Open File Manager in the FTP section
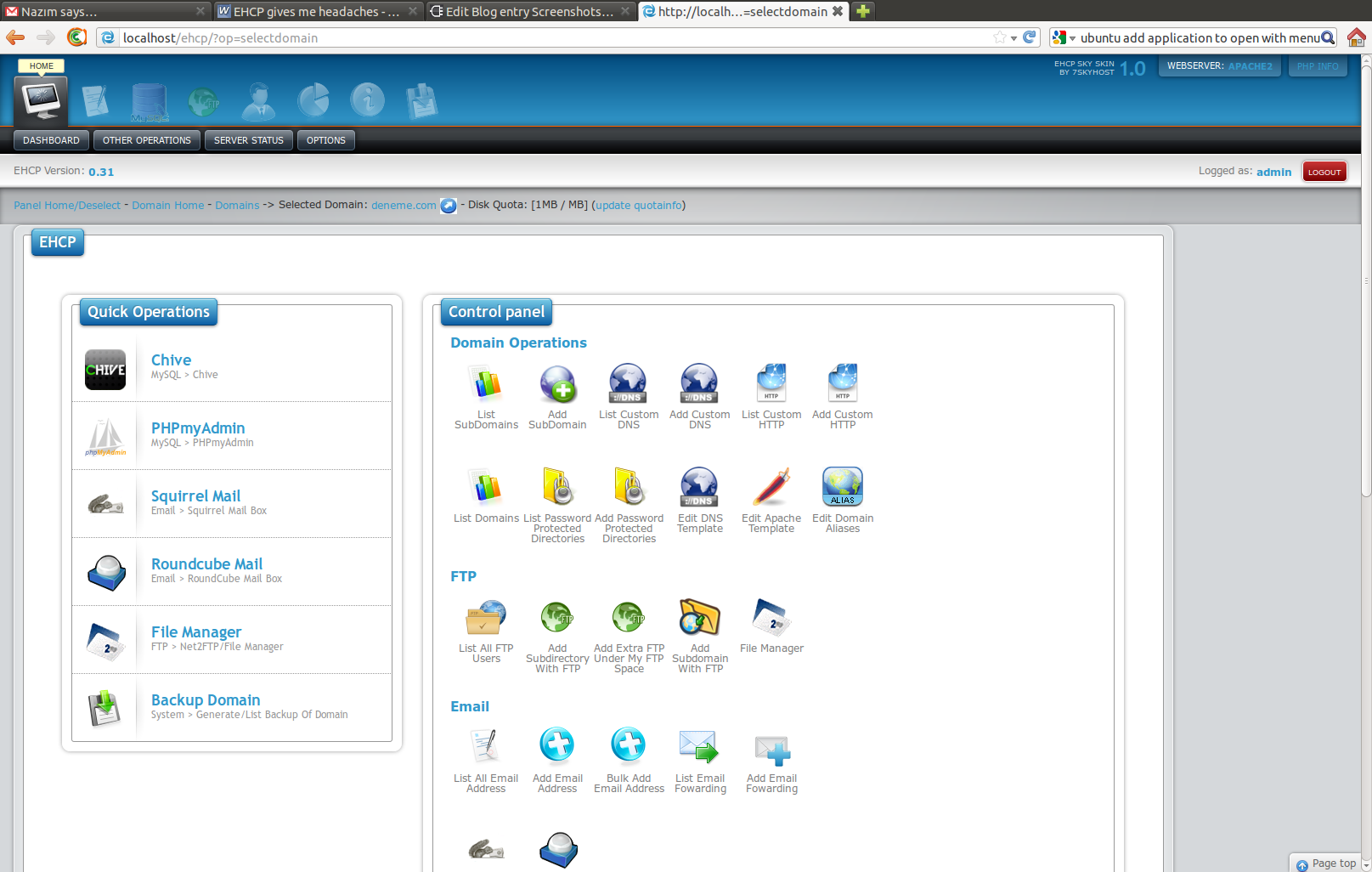The height and width of the screenshot is (872, 1372). [771, 617]
